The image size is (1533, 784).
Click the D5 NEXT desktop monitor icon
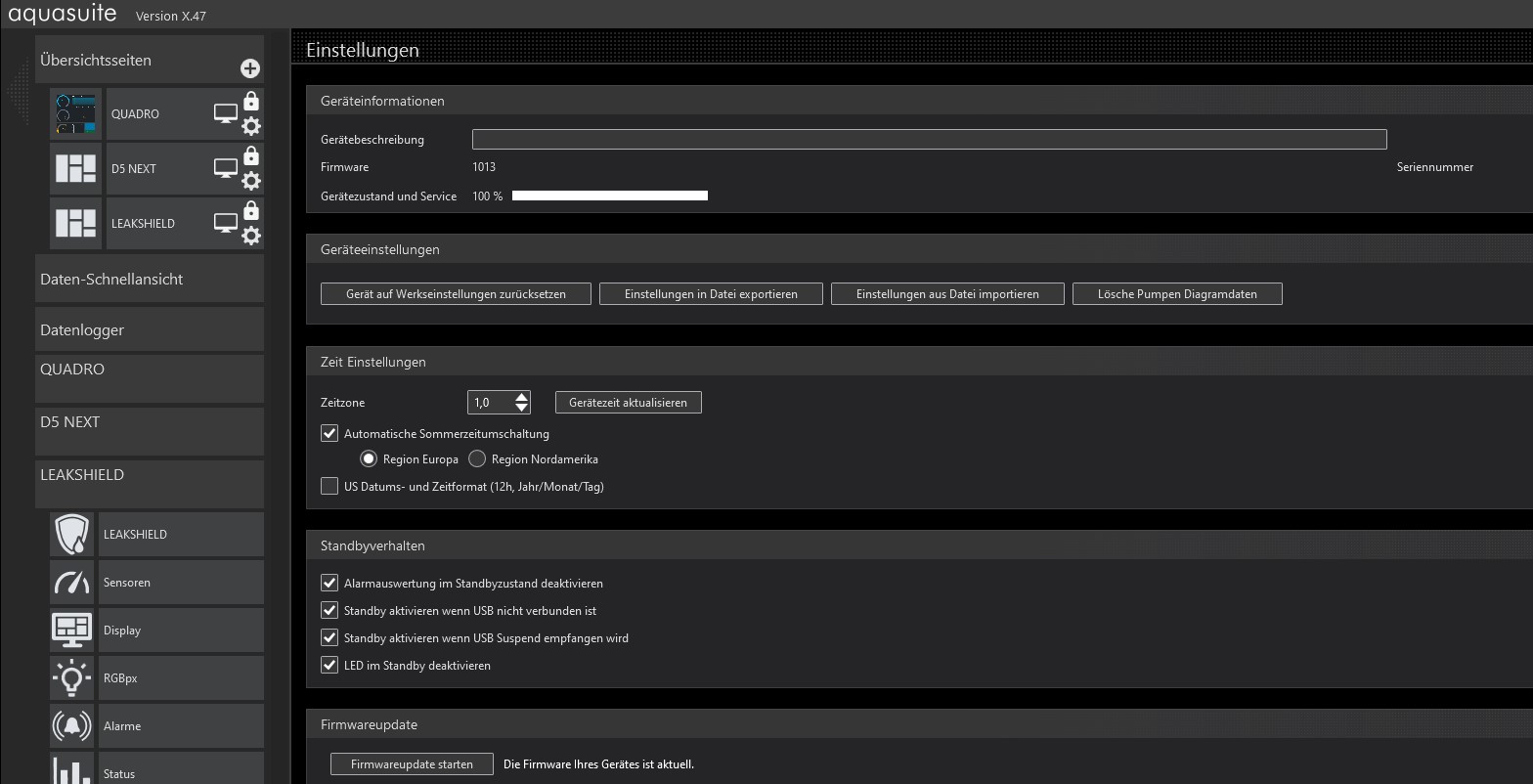pyautogui.click(x=226, y=169)
